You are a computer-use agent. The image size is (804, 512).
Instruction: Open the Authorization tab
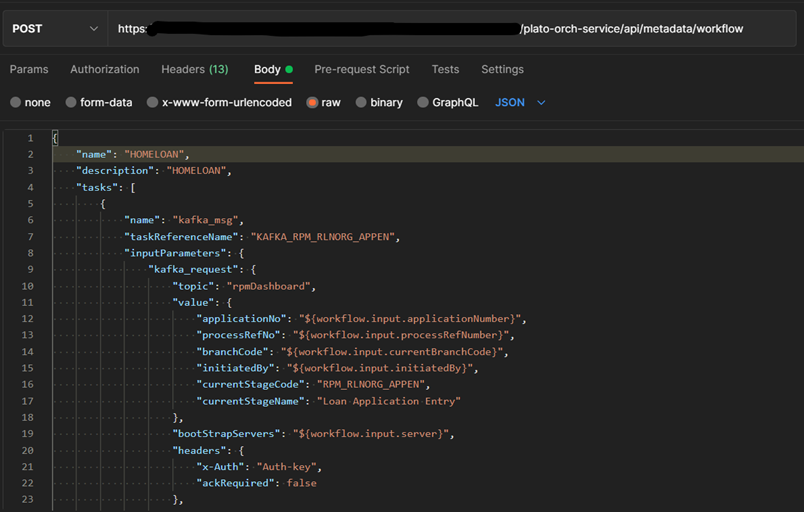[105, 69]
